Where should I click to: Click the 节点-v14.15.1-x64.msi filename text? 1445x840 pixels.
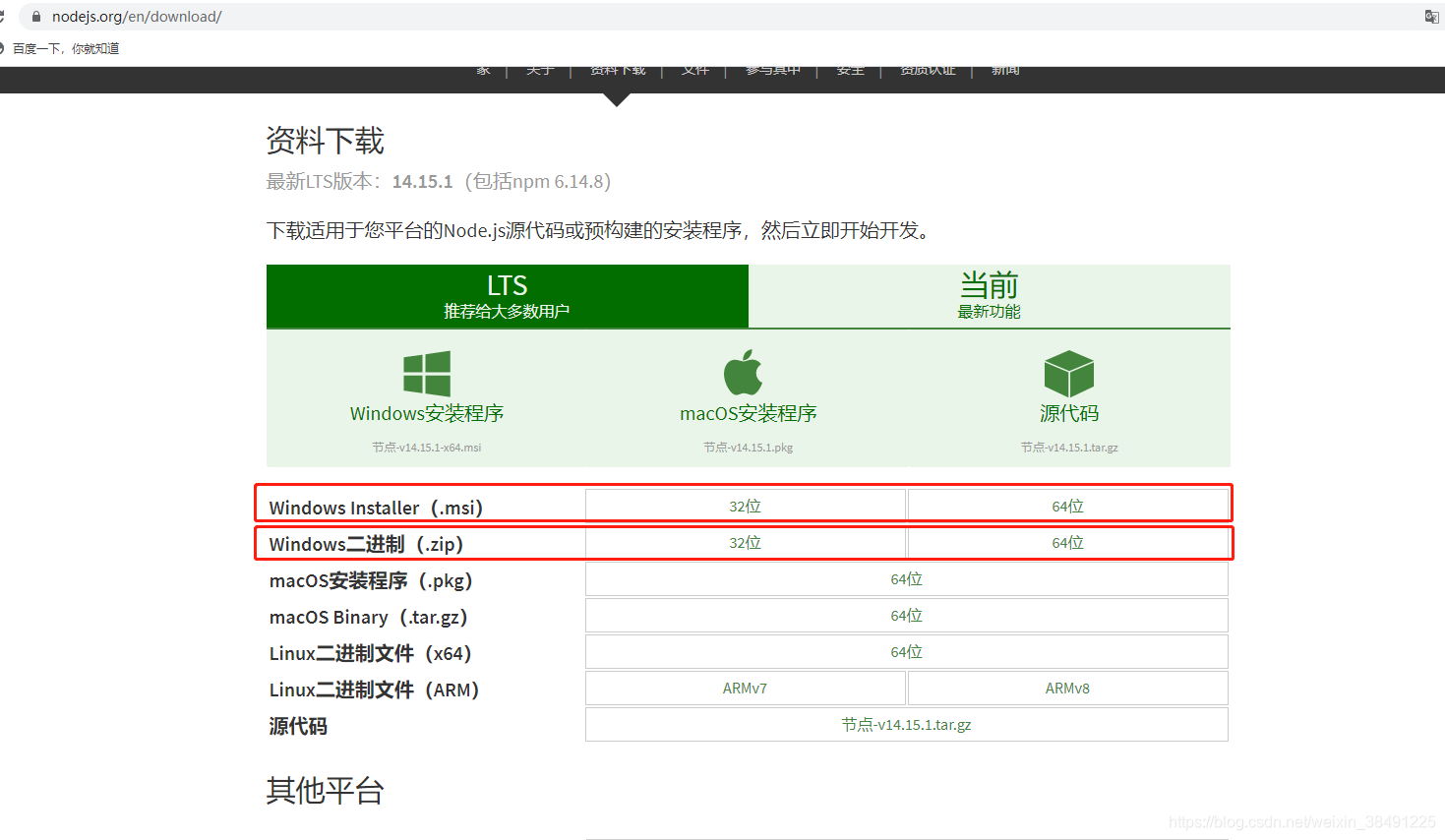427,448
